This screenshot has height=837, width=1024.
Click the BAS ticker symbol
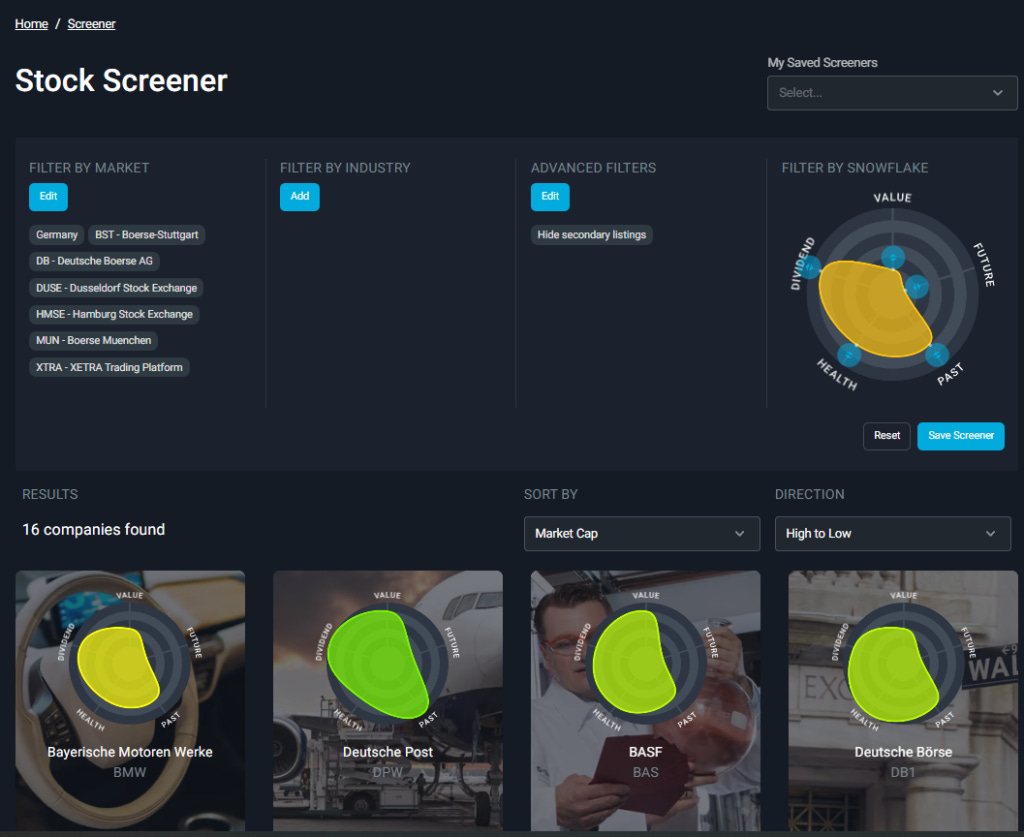tap(645, 773)
